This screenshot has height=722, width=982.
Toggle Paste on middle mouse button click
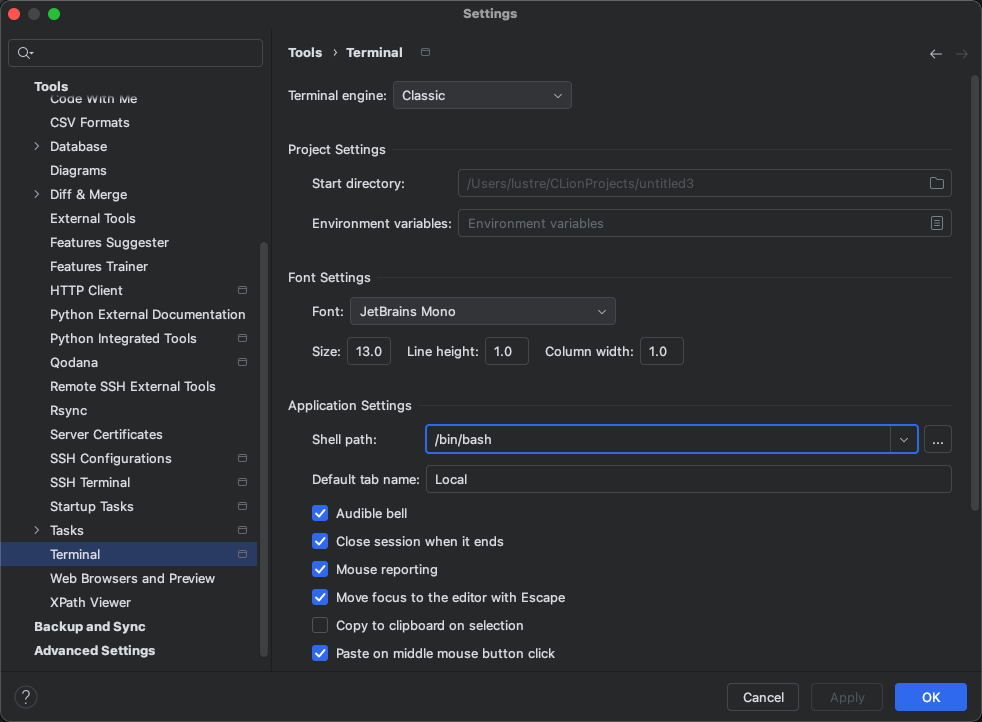[320, 653]
